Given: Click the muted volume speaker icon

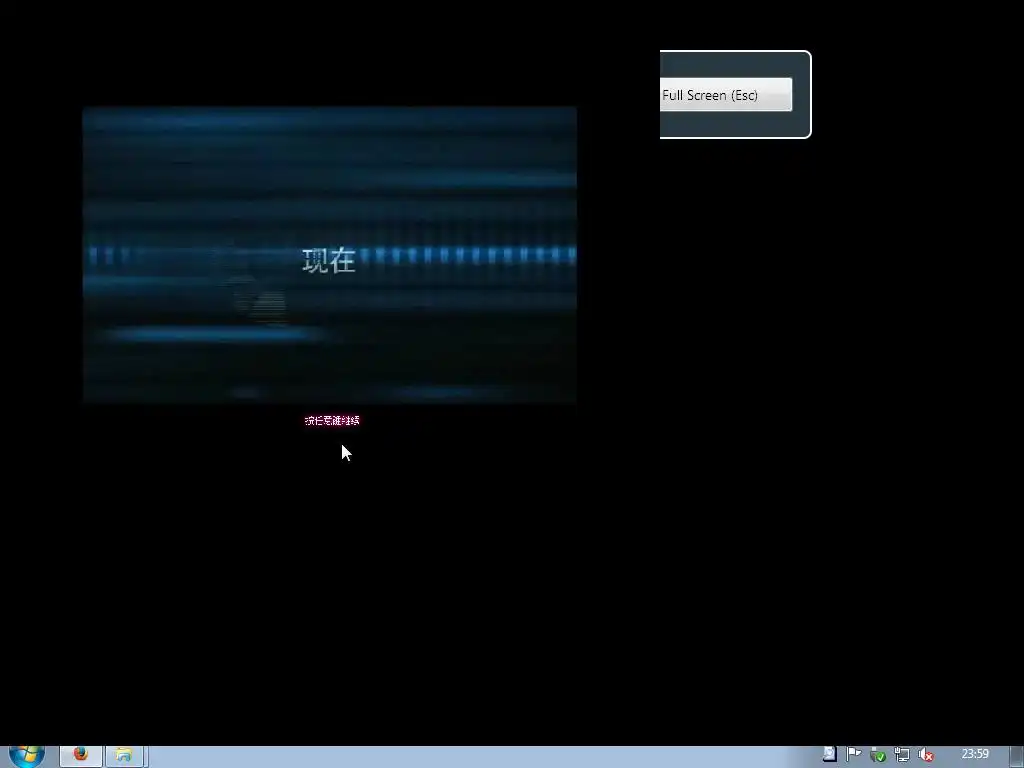Looking at the screenshot, I should pos(926,755).
